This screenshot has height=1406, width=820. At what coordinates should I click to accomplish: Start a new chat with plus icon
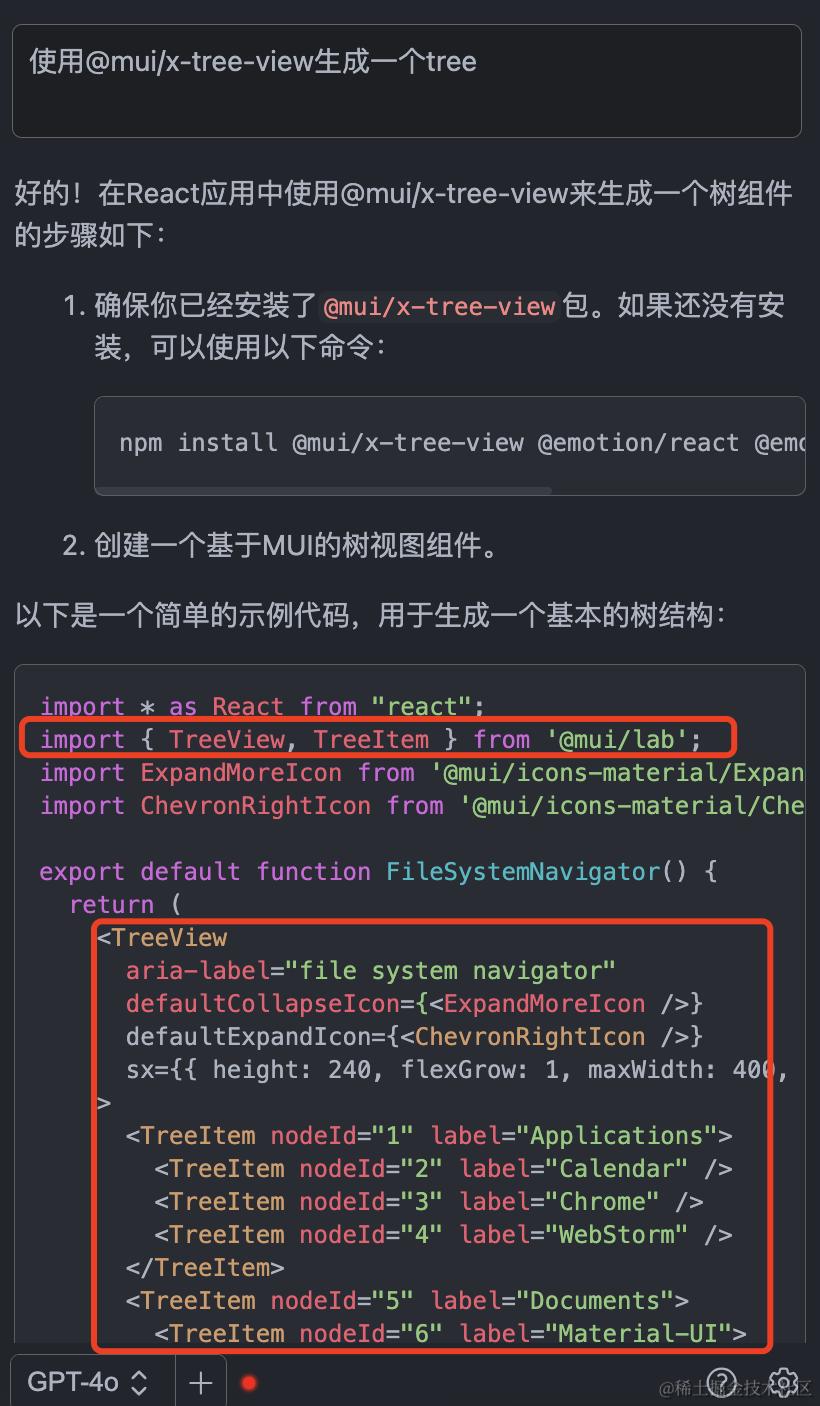pos(201,1382)
